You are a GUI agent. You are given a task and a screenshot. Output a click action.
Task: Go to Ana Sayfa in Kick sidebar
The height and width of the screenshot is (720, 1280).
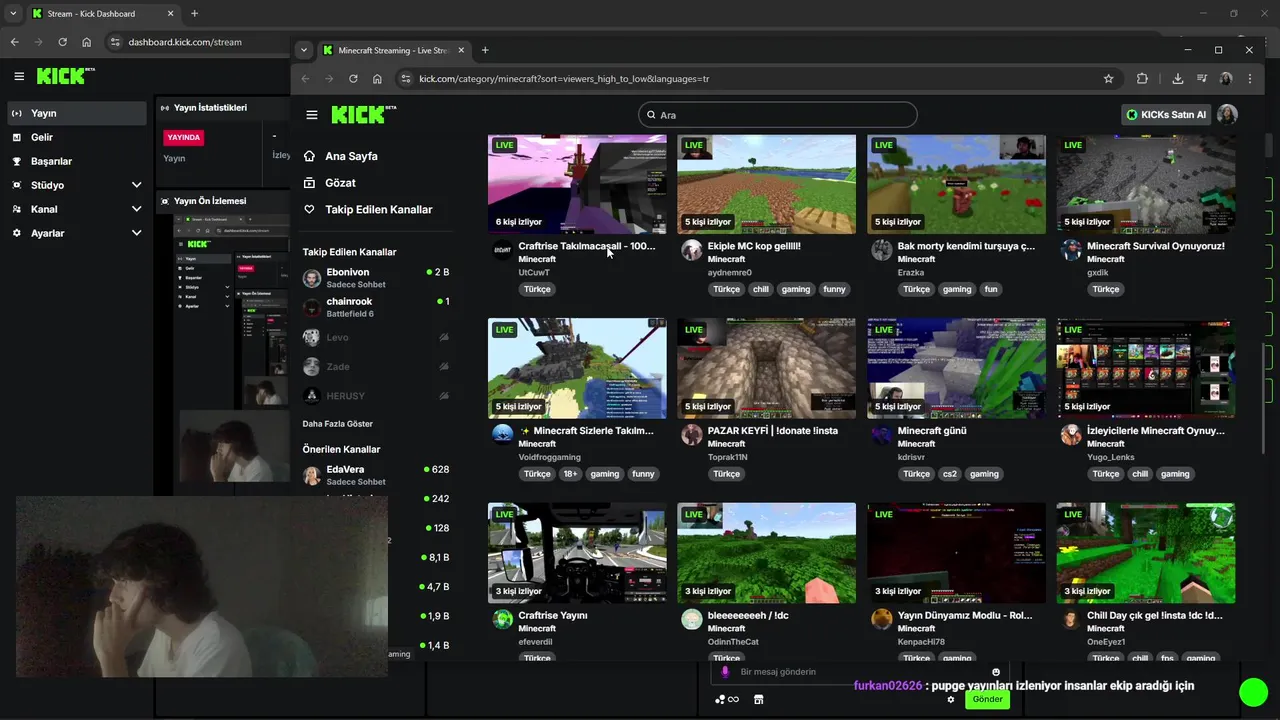tap(376, 156)
